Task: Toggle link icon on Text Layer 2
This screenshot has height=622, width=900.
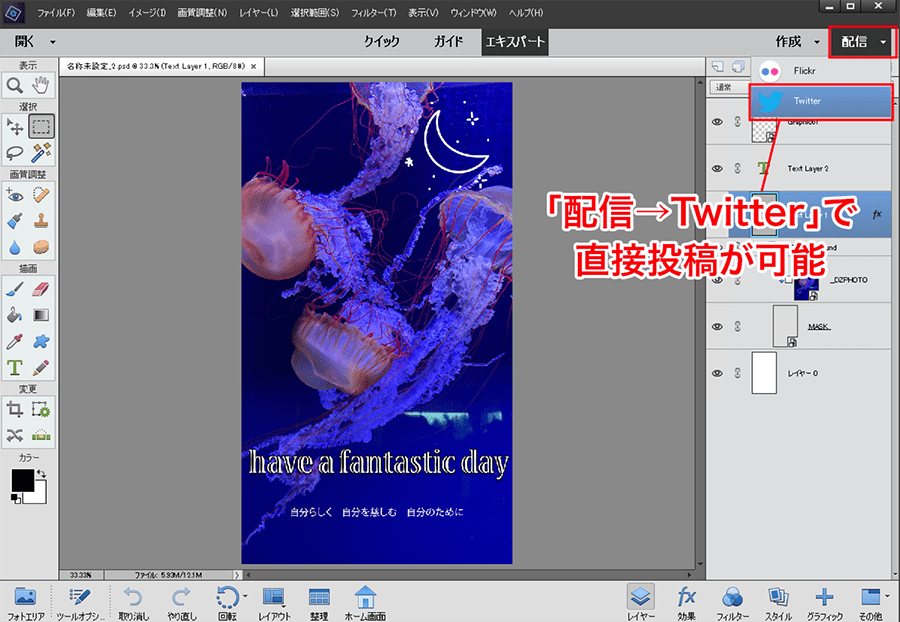Action: [738, 168]
